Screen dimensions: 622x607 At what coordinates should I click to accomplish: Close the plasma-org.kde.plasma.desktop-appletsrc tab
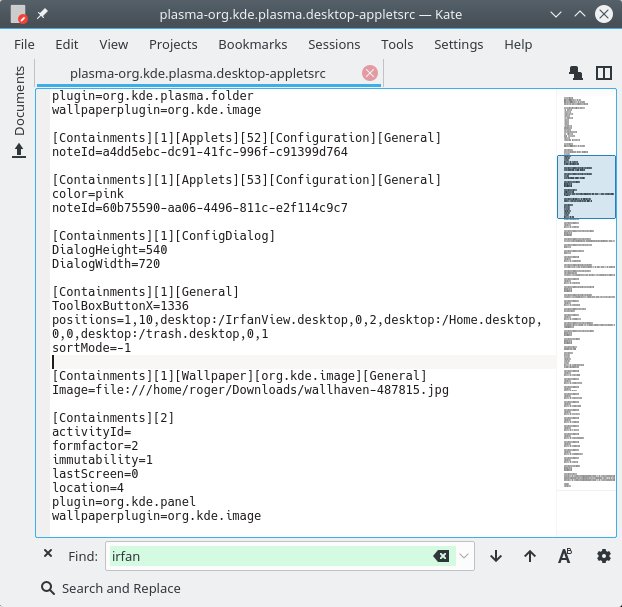pos(370,73)
